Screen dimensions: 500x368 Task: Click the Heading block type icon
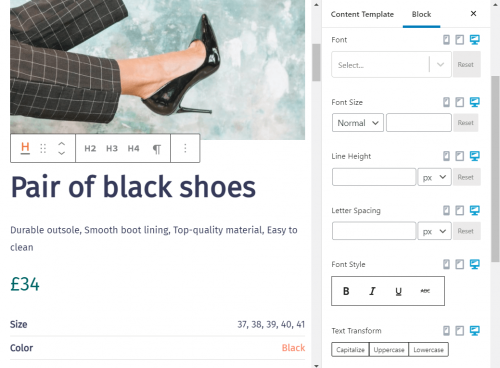coord(25,148)
